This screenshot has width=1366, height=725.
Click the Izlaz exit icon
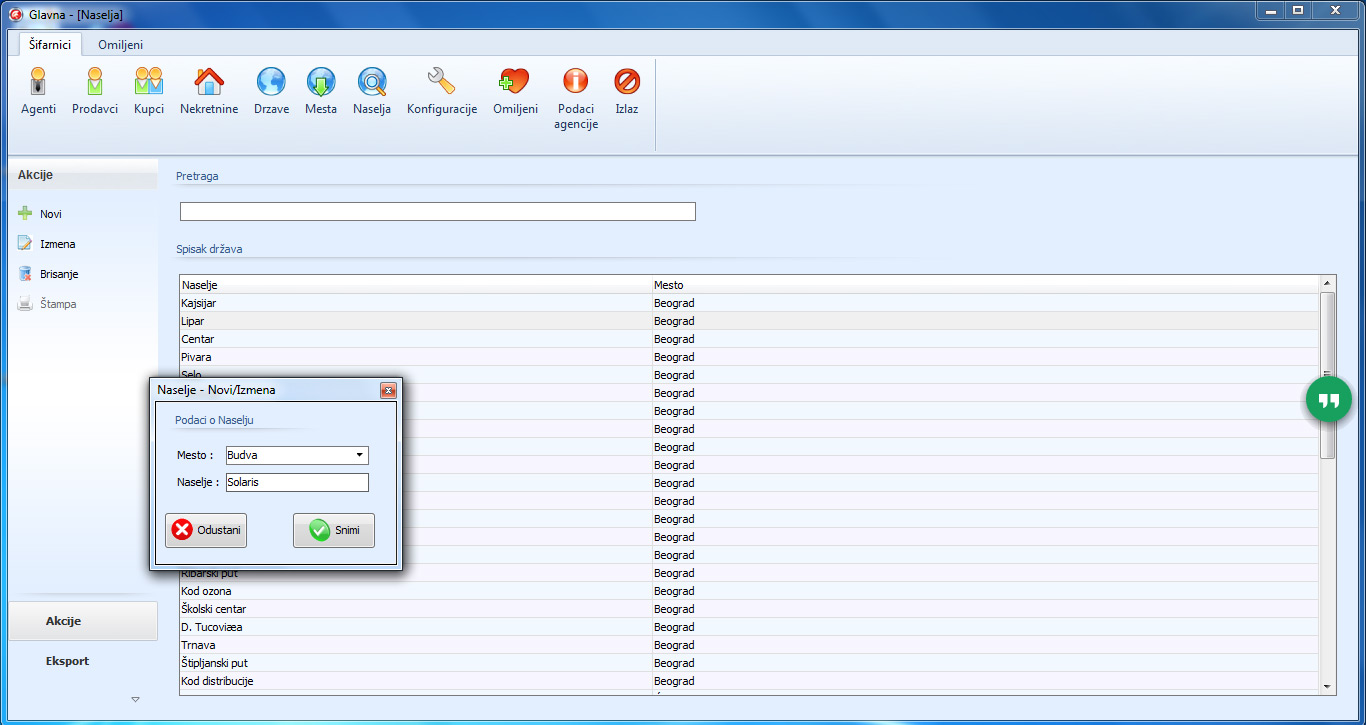[627, 82]
